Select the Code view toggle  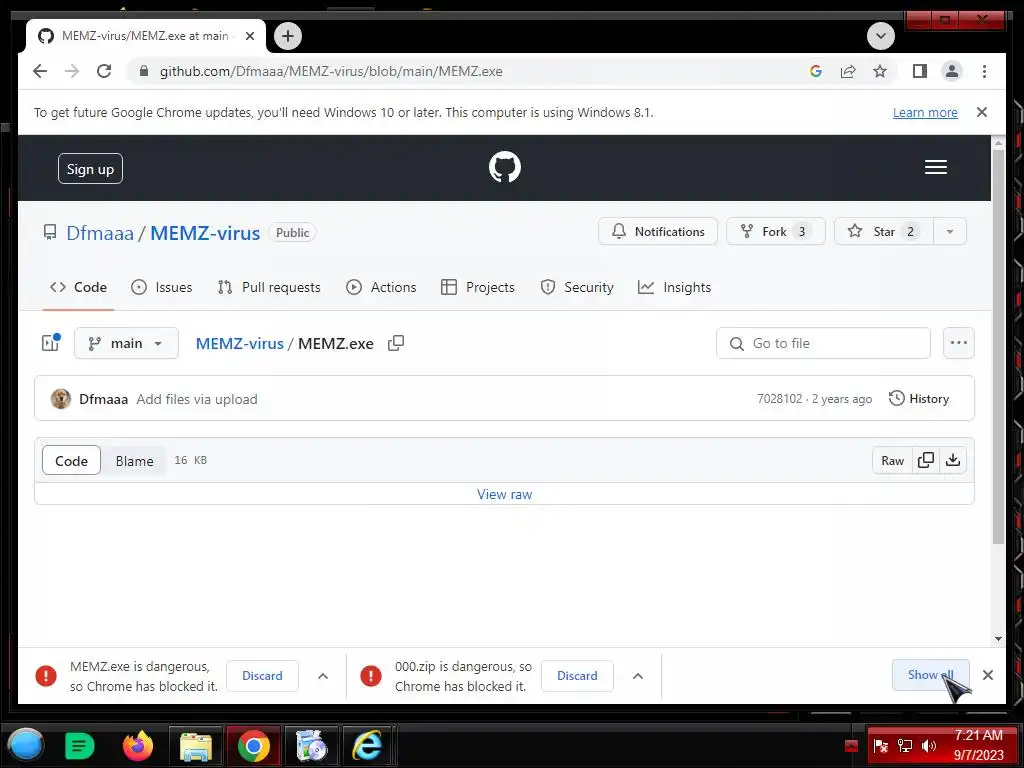point(71,460)
